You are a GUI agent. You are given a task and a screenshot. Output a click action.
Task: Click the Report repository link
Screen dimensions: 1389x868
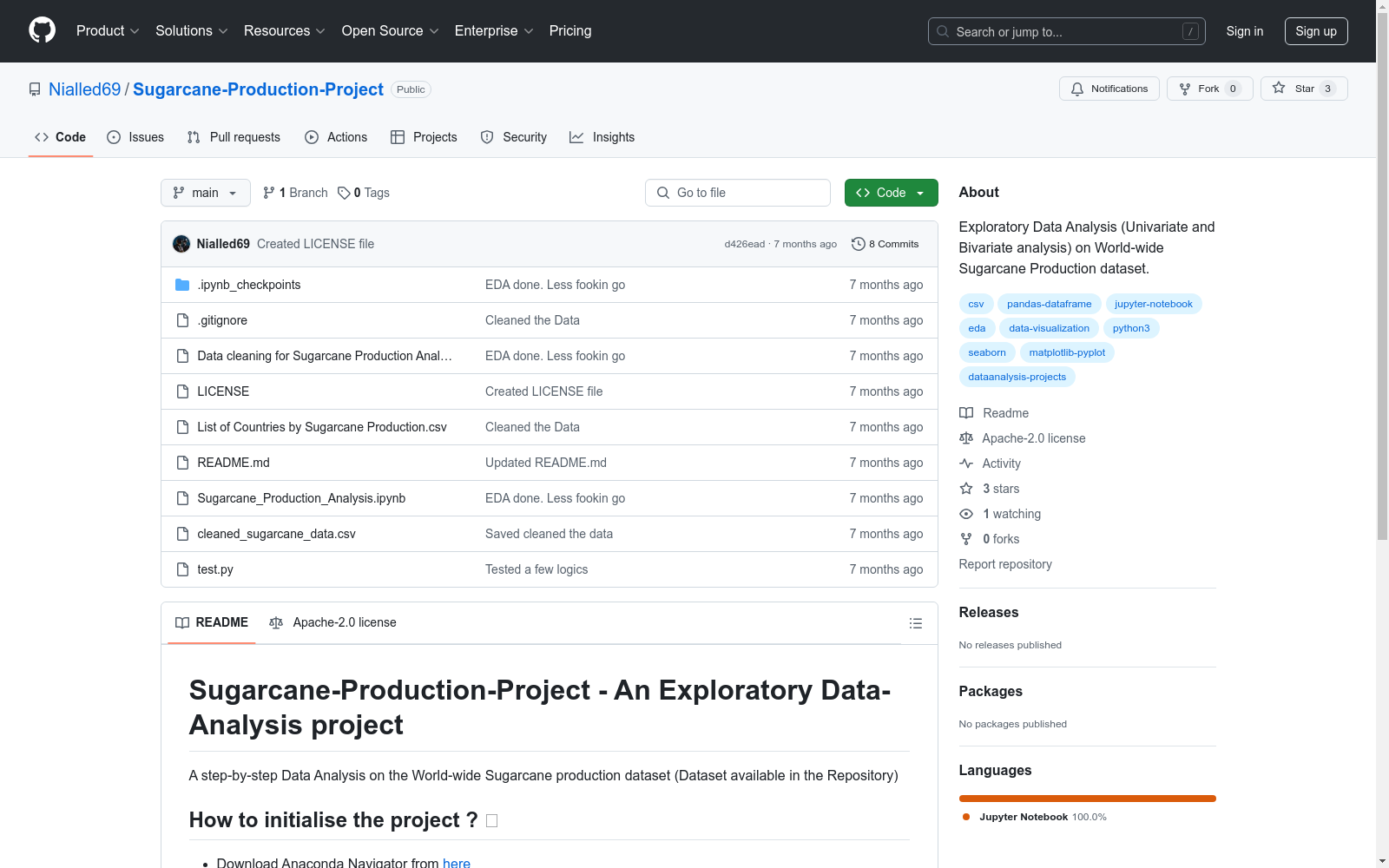1005,564
